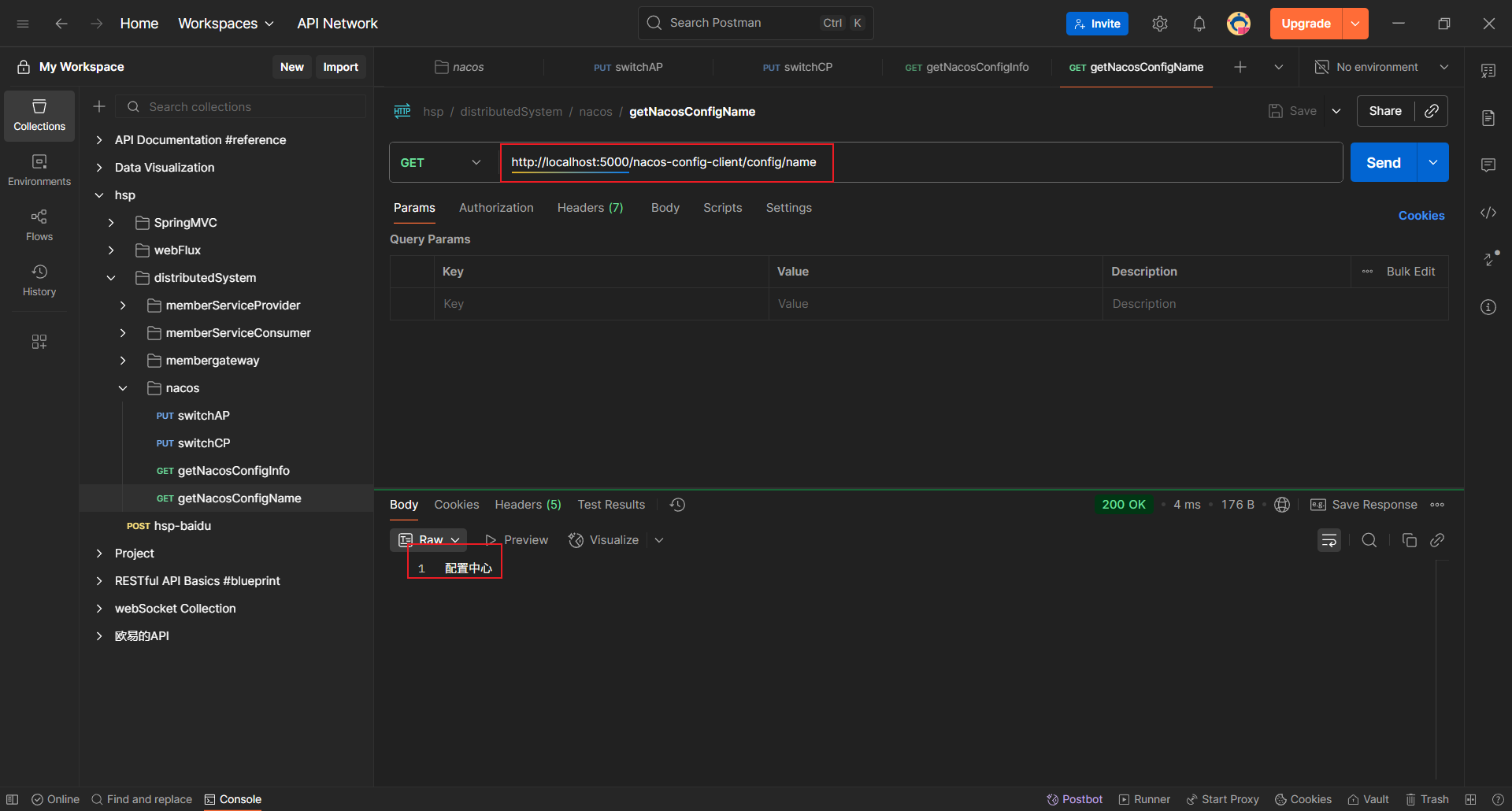Click the Cookies link

pyautogui.click(x=1421, y=216)
